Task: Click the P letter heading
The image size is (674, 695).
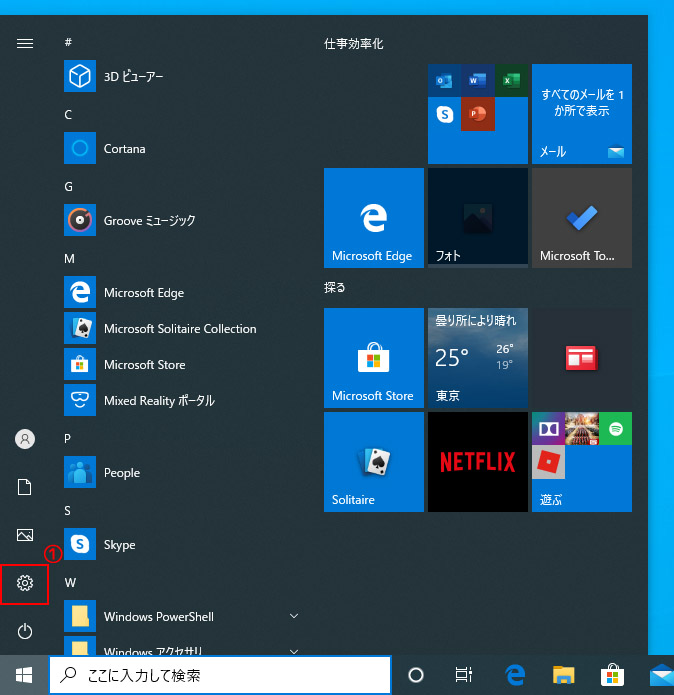Action: coord(67,438)
